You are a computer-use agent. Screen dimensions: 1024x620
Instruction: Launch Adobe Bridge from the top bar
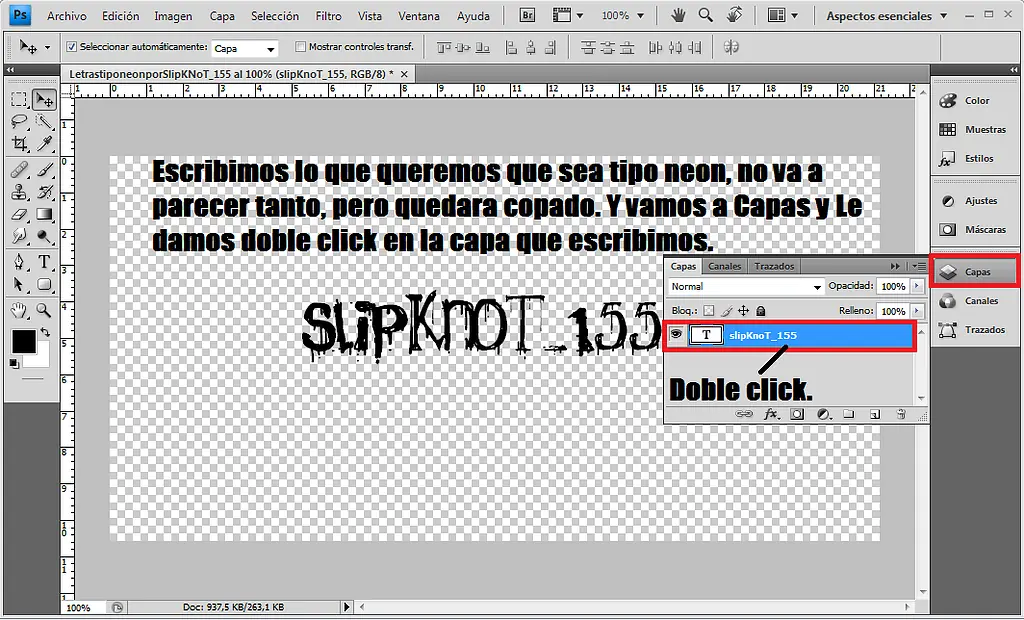pos(527,15)
